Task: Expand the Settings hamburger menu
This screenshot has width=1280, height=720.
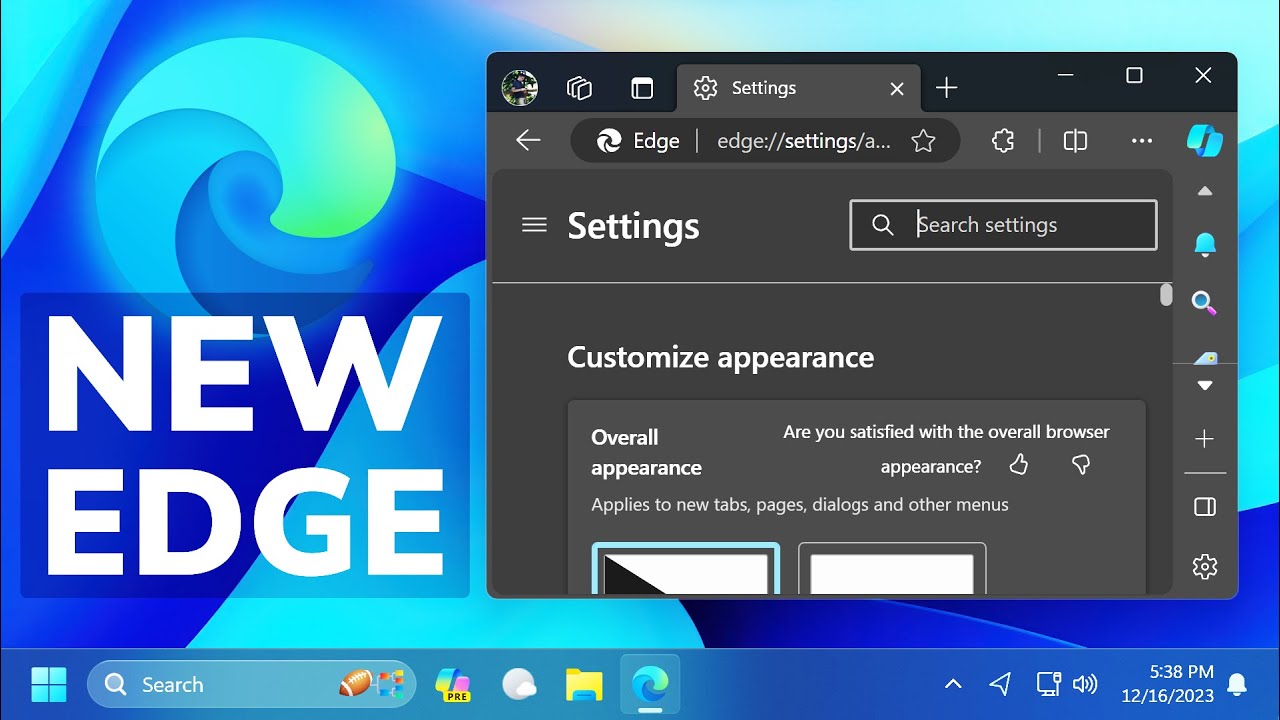Action: [534, 225]
